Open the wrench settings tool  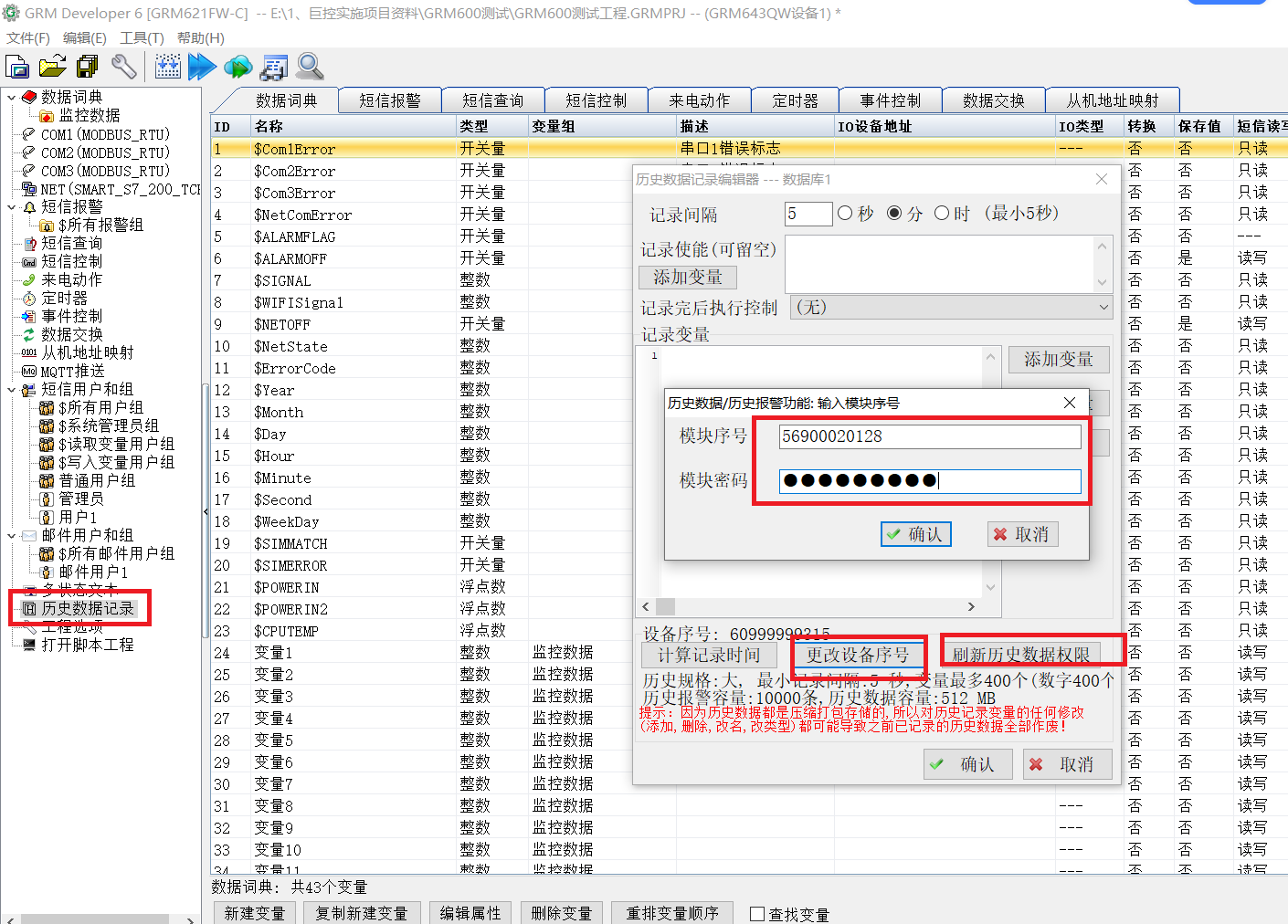coord(123,67)
